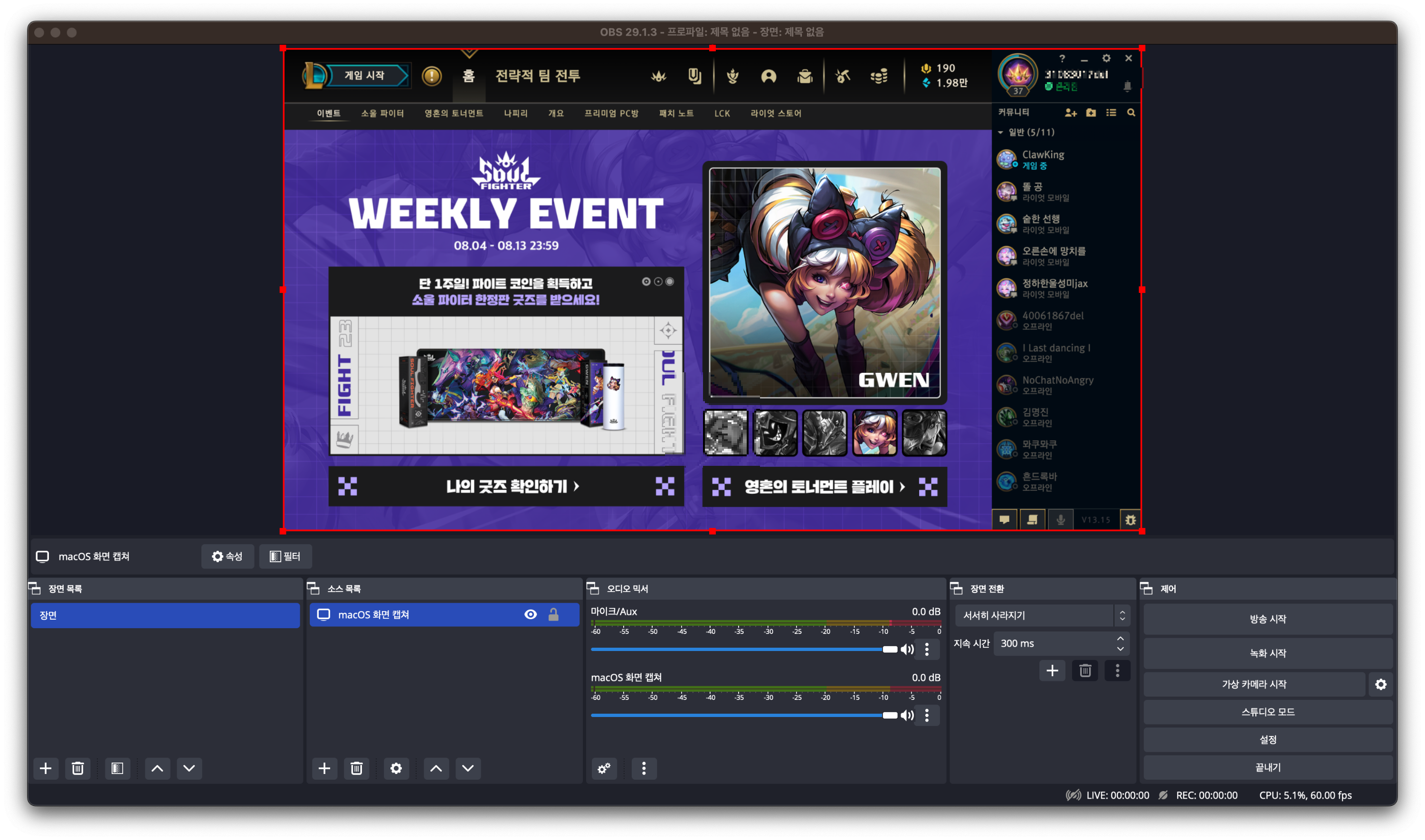The image size is (1425, 840).
Task: Open source properties gear in sources panel
Action: coord(396,768)
